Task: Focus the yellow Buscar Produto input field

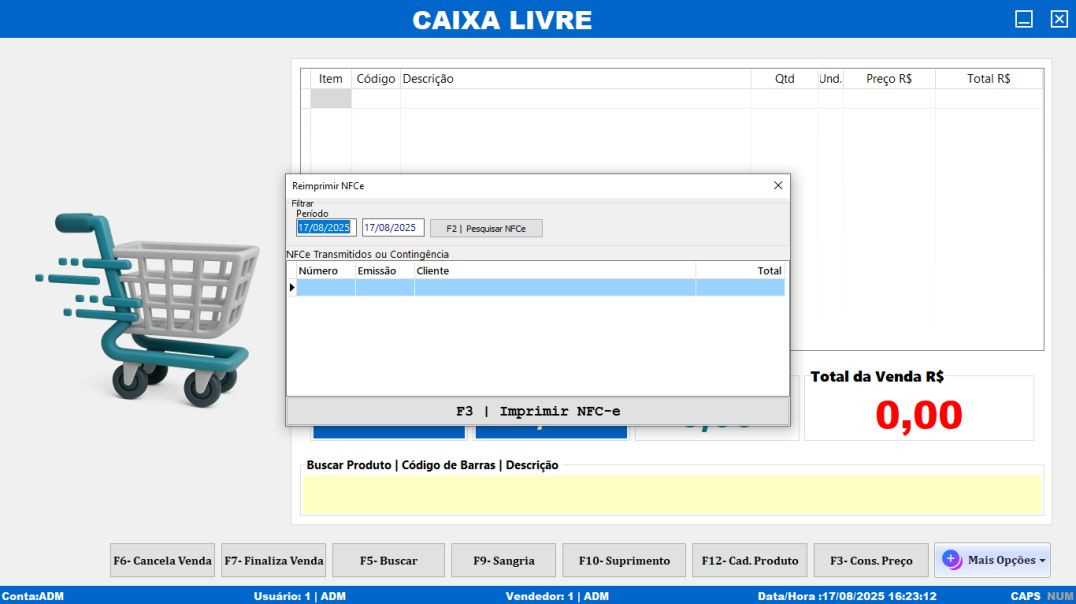Action: tap(672, 494)
